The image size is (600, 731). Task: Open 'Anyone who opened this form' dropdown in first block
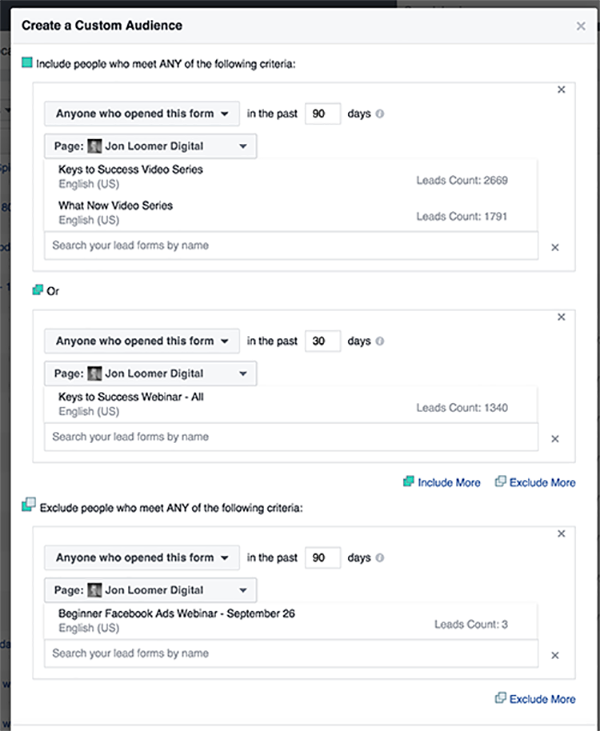(142, 114)
